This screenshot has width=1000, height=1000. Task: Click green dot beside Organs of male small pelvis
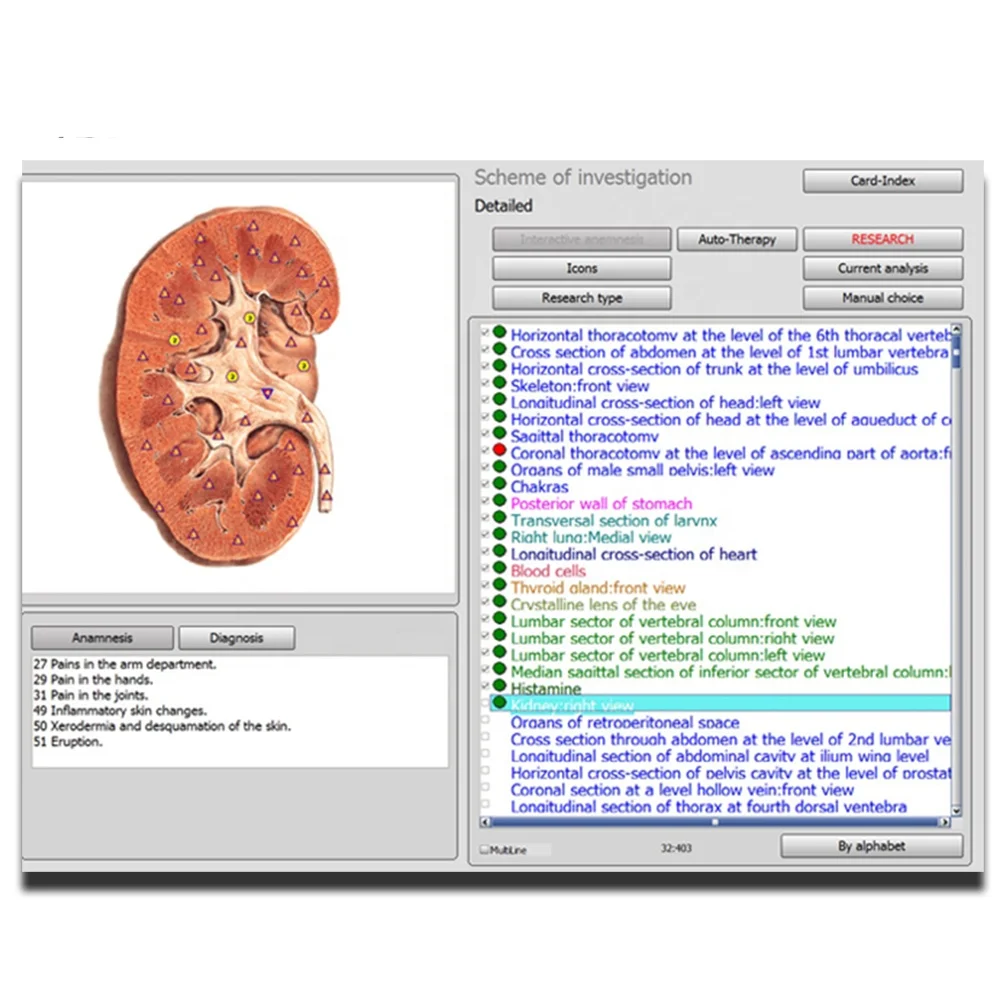(x=499, y=467)
